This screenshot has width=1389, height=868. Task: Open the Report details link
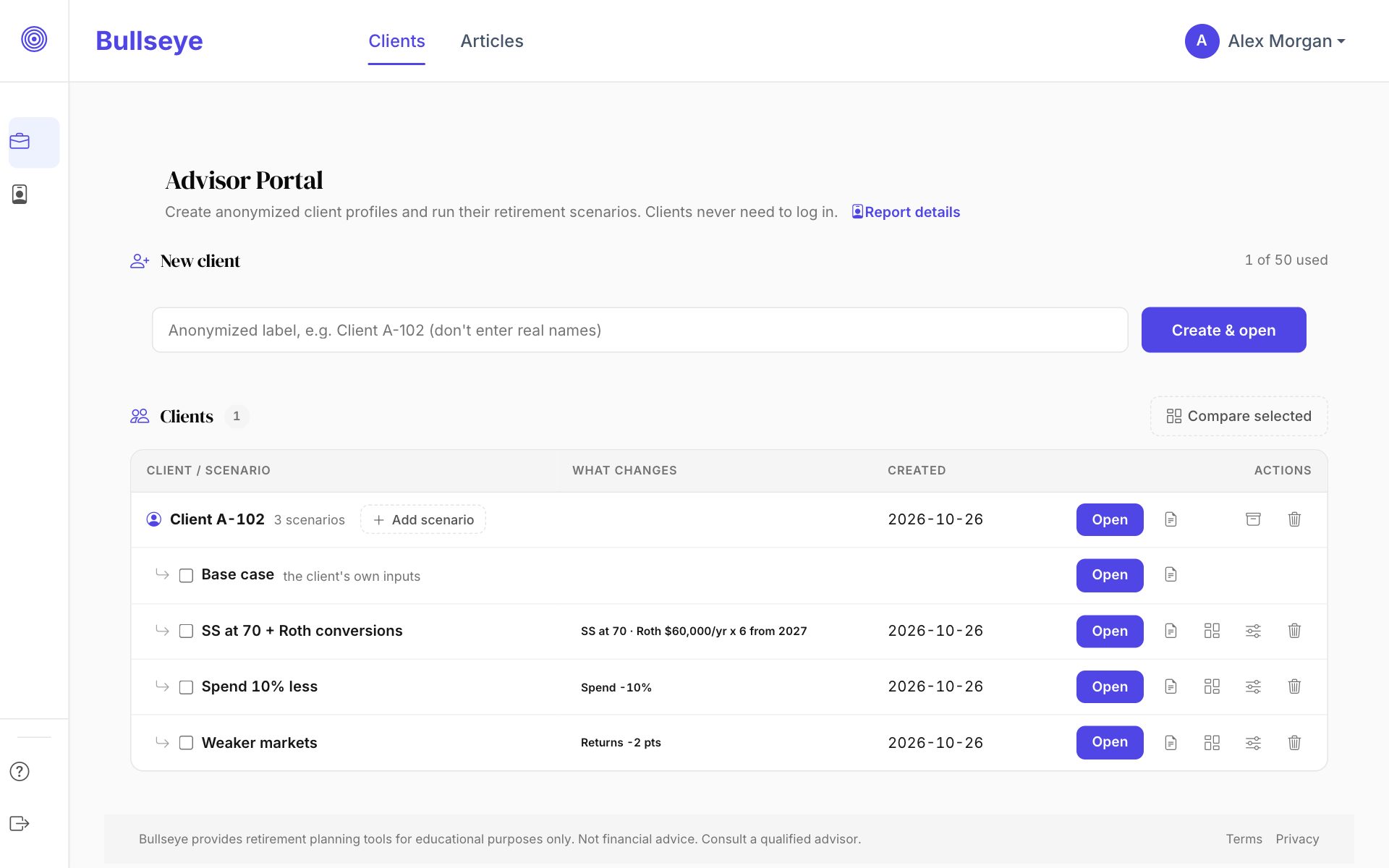[x=906, y=212]
